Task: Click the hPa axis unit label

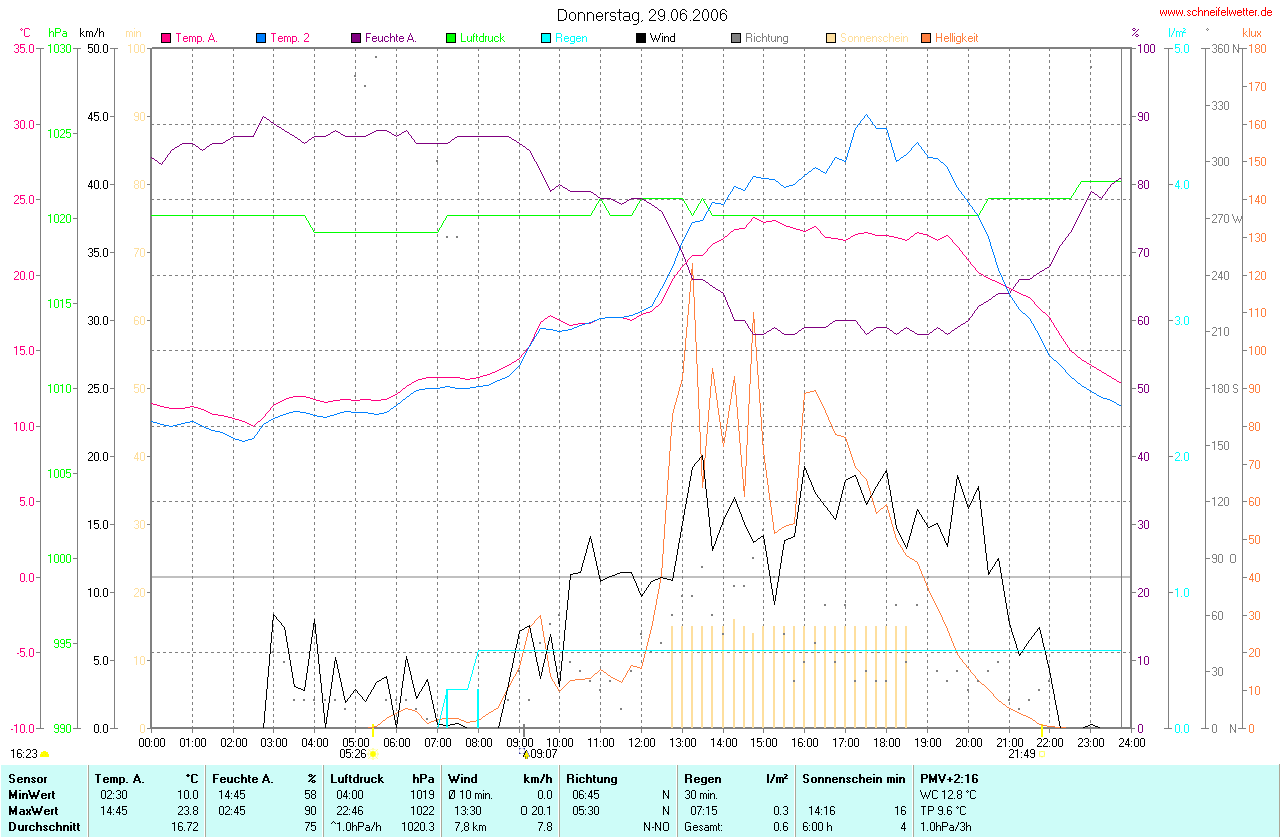Action: point(57,33)
